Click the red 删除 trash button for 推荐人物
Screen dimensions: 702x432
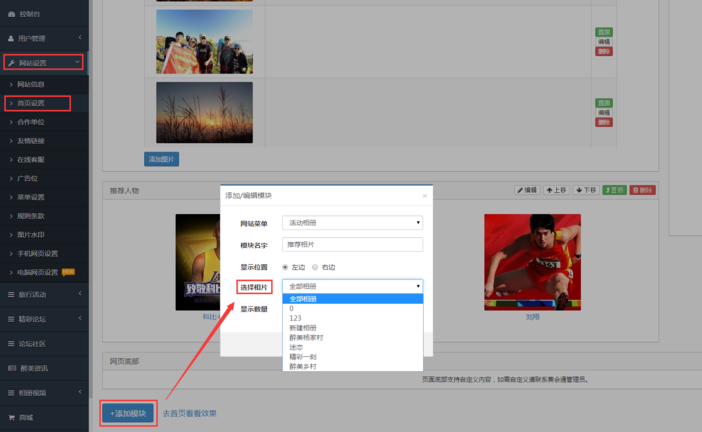(x=643, y=190)
